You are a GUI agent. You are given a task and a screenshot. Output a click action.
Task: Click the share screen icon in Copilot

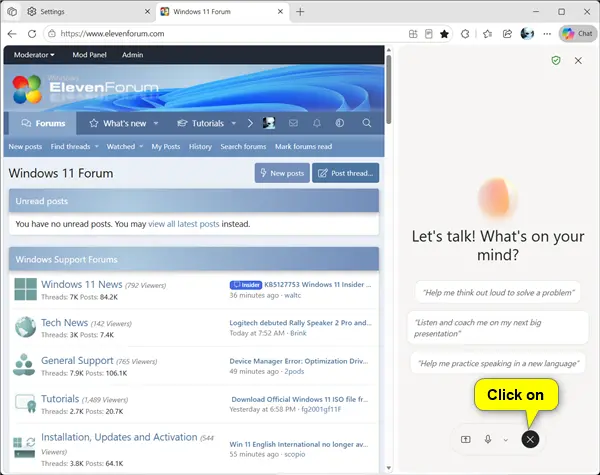pyautogui.click(x=466, y=439)
